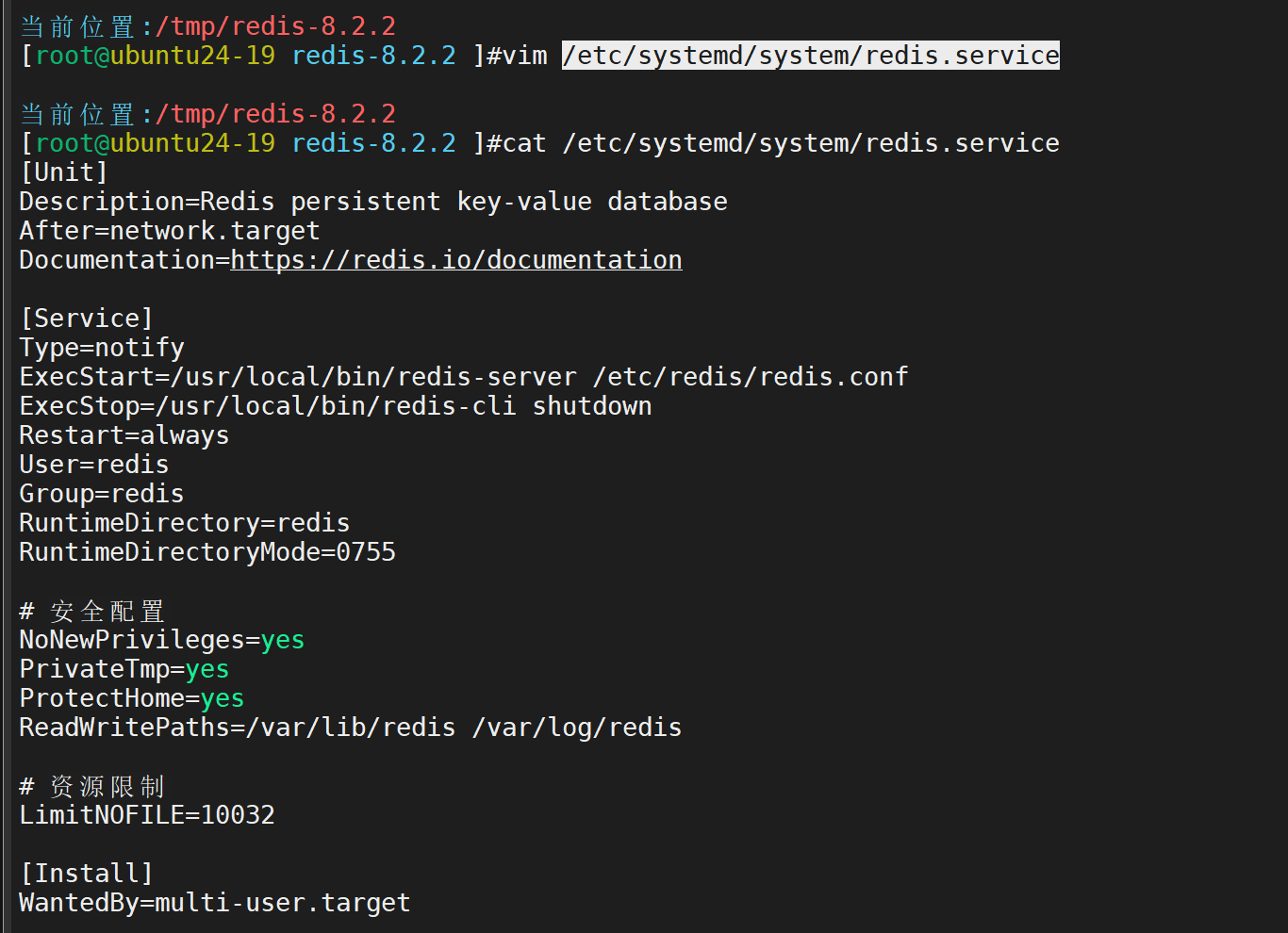Click the highlighted /etc/systemd/system/redis.service path
Screen dimensions: 1288x933
coord(811,56)
